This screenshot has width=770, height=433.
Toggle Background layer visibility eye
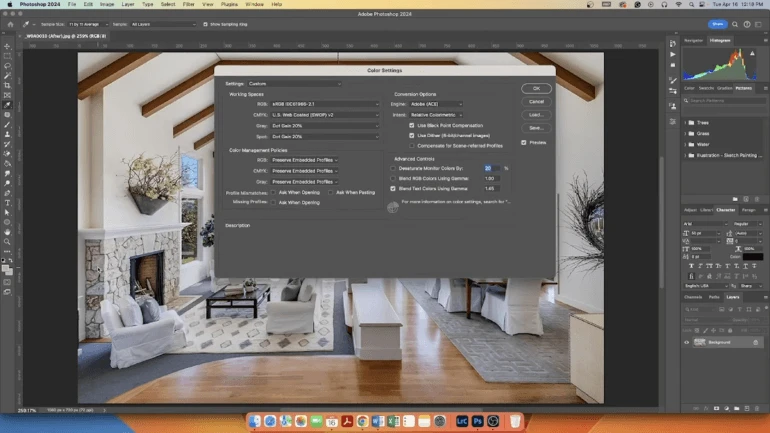(687, 342)
